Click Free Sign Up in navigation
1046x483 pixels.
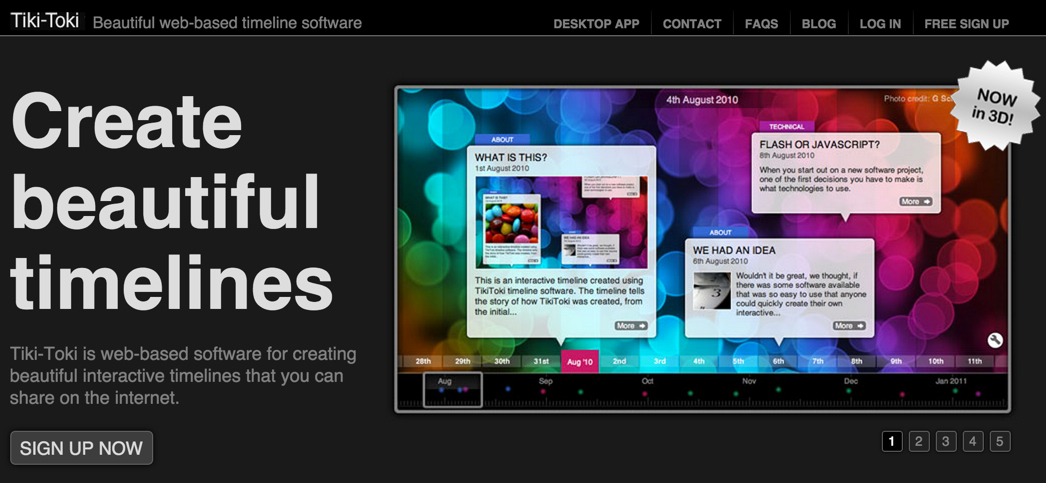tap(966, 24)
